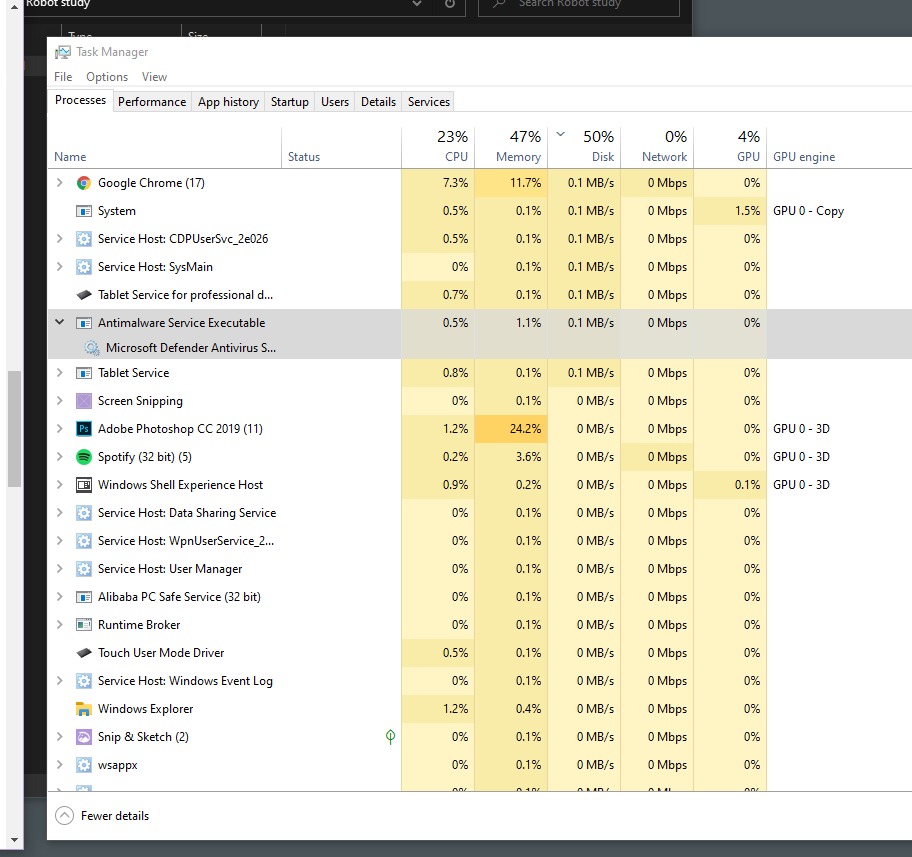Click the Screen Snipping app icon
The width and height of the screenshot is (912, 857).
click(84, 401)
